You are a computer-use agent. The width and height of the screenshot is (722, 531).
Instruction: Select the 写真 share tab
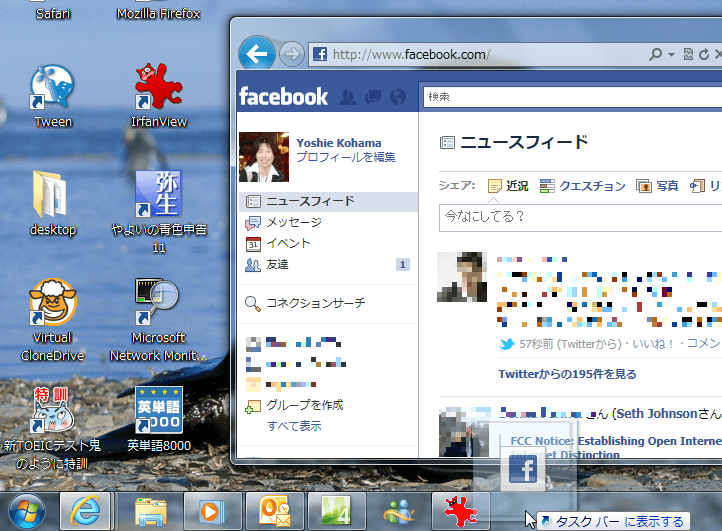657,186
